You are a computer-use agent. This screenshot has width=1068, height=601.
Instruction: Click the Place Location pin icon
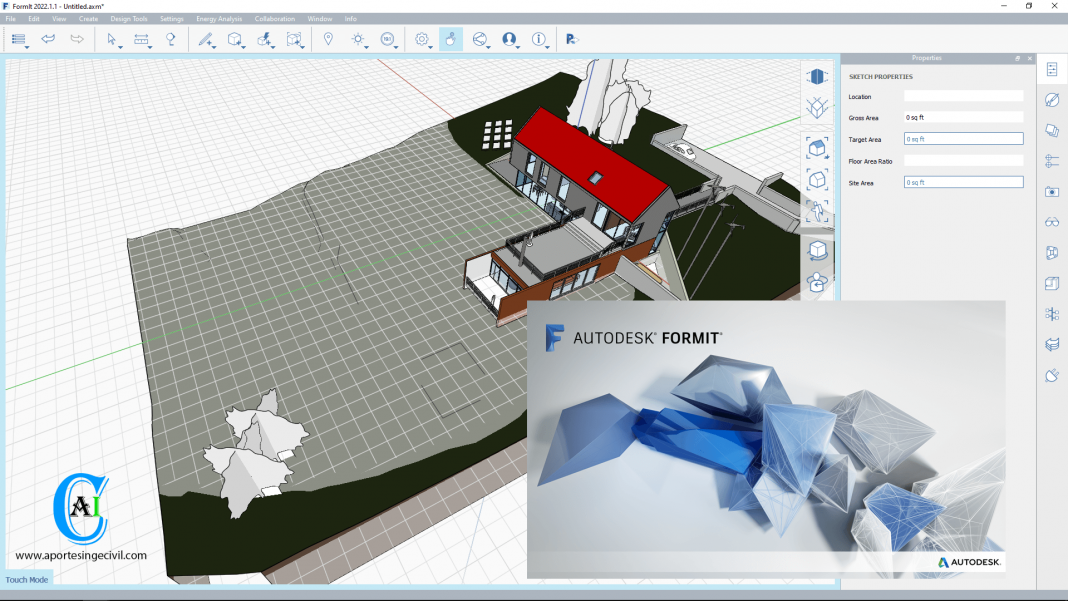click(329, 40)
